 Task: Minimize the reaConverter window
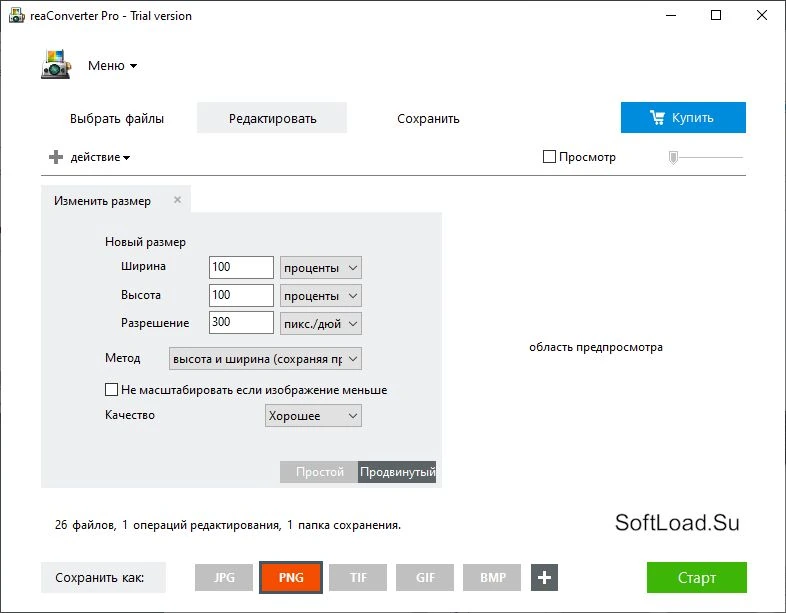(x=671, y=16)
